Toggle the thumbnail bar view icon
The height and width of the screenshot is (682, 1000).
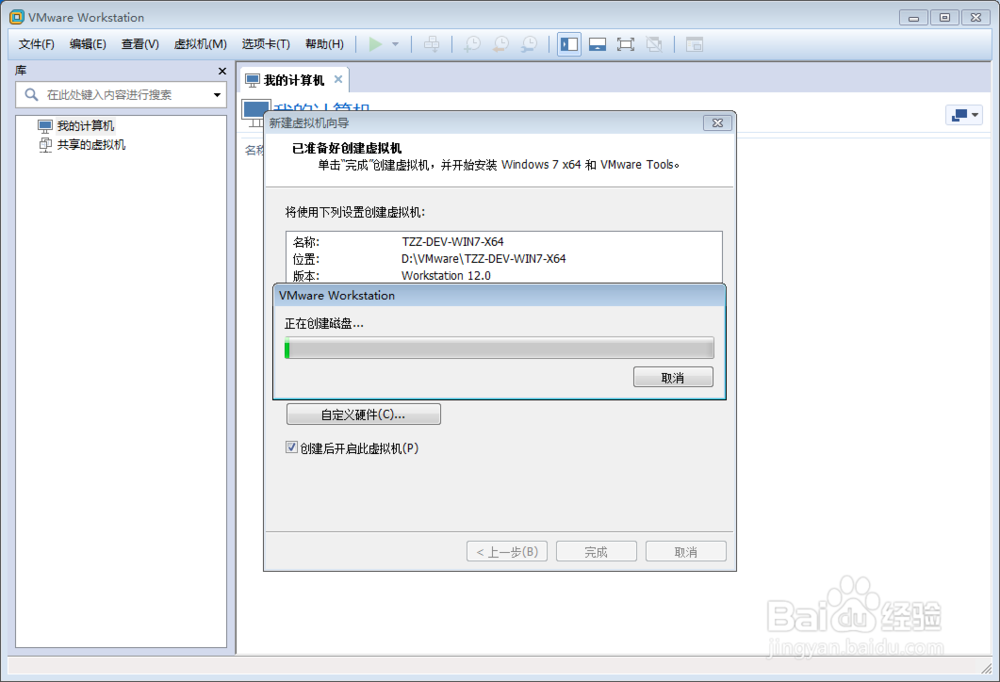click(x=598, y=44)
